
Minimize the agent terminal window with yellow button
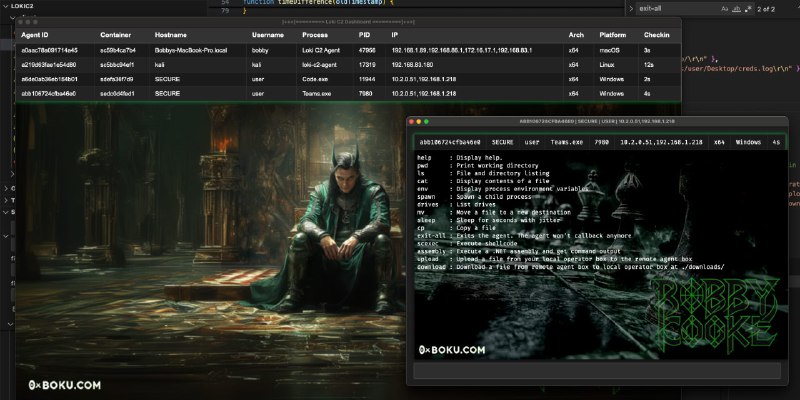tap(419, 121)
